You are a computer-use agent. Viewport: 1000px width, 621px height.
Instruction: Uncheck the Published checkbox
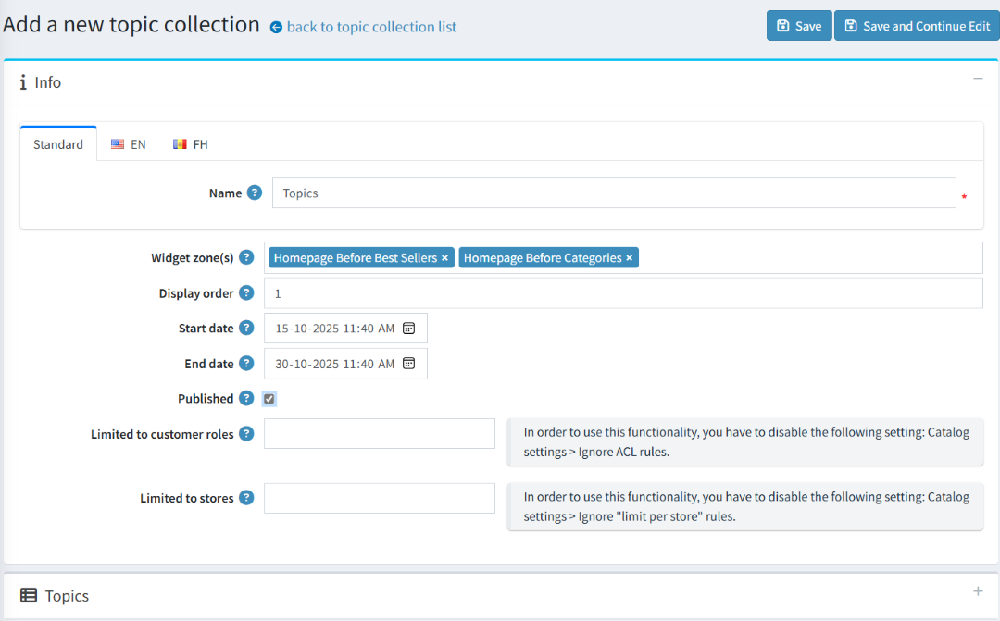click(270, 399)
